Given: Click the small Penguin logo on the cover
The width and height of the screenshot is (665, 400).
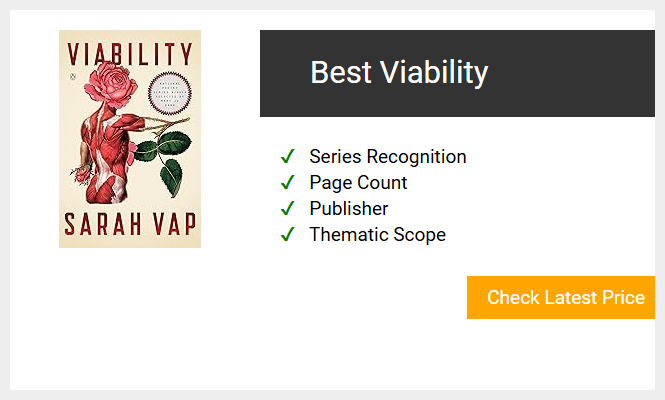Looking at the screenshot, I should (x=73, y=77).
